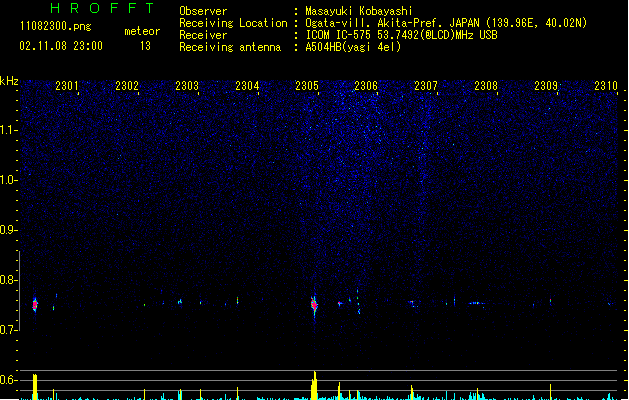The width and height of the screenshot is (629, 400).
Task: Click the 0.9 kHz axis label
Action: (8, 230)
